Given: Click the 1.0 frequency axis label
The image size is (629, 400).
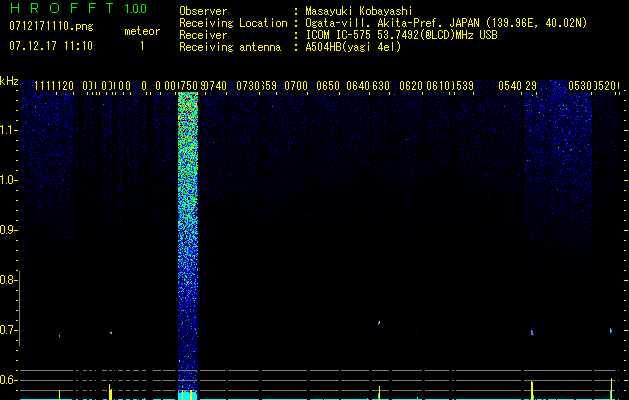Looking at the screenshot, I should click(x=8, y=180).
